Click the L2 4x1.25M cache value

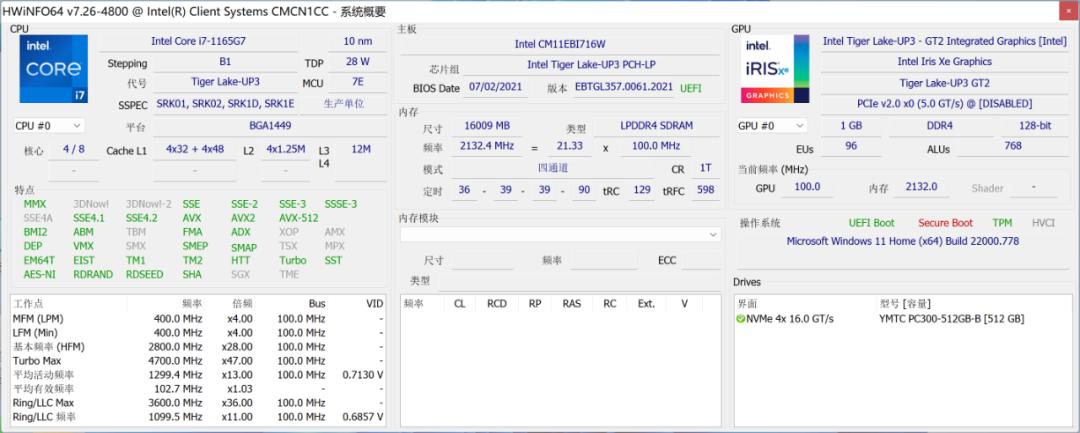[286, 149]
